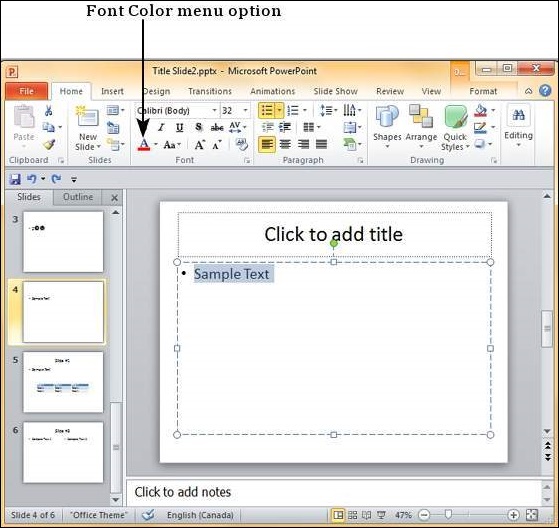Click the Arrange objects icon
The image size is (559, 528).
(421, 116)
